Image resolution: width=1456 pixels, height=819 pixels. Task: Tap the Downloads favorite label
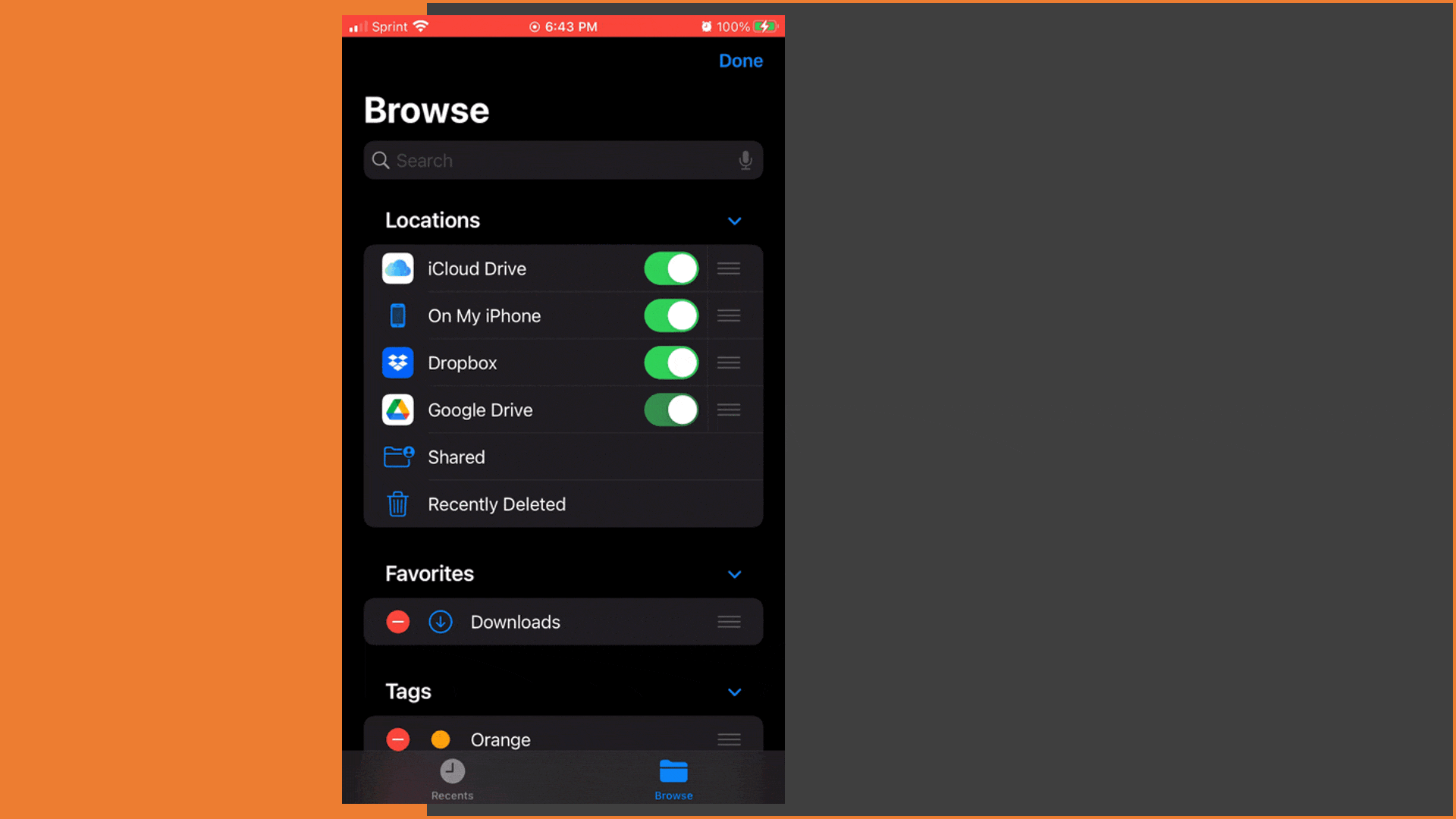[516, 622]
